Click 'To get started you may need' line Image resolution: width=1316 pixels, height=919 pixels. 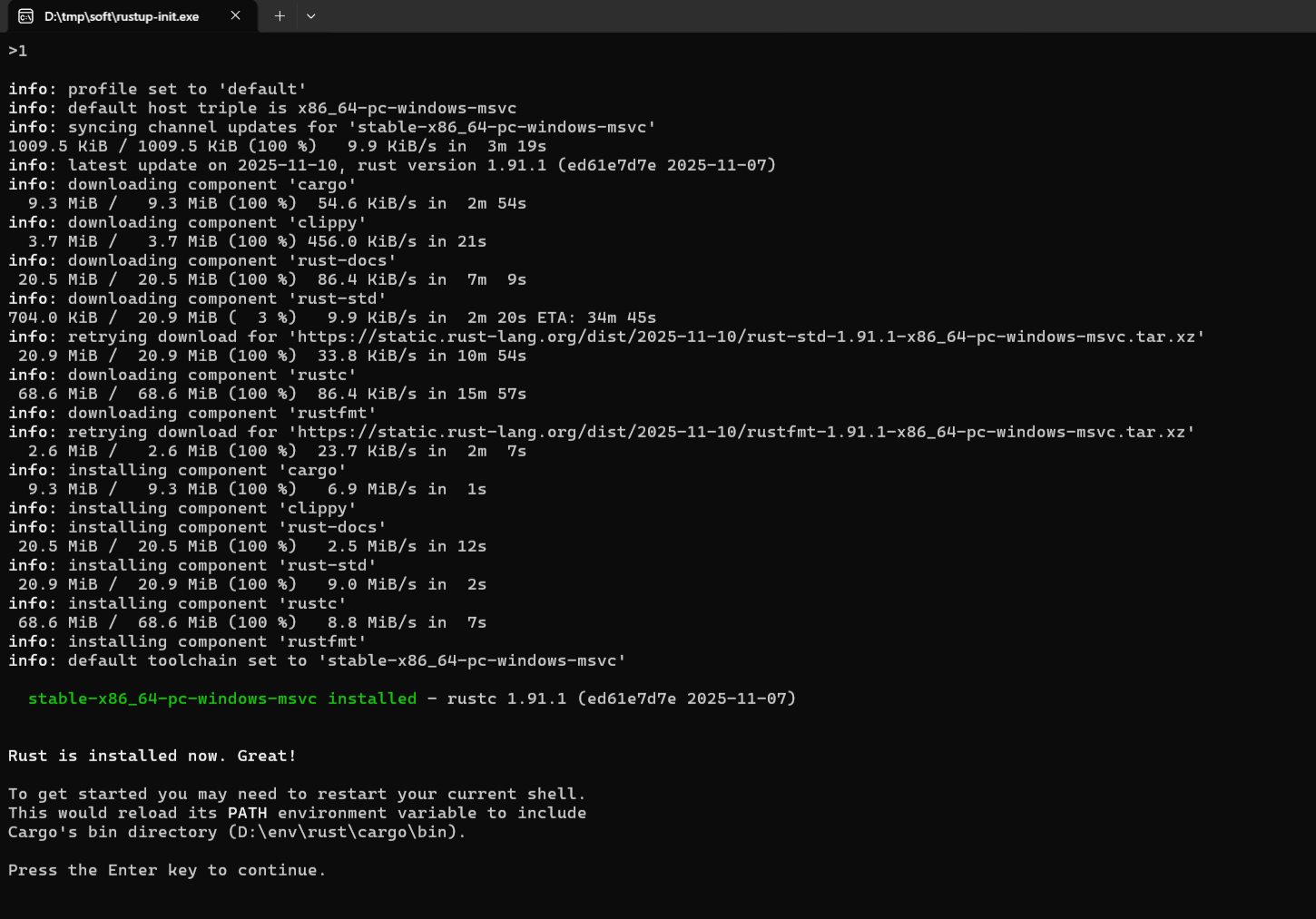coord(298,794)
